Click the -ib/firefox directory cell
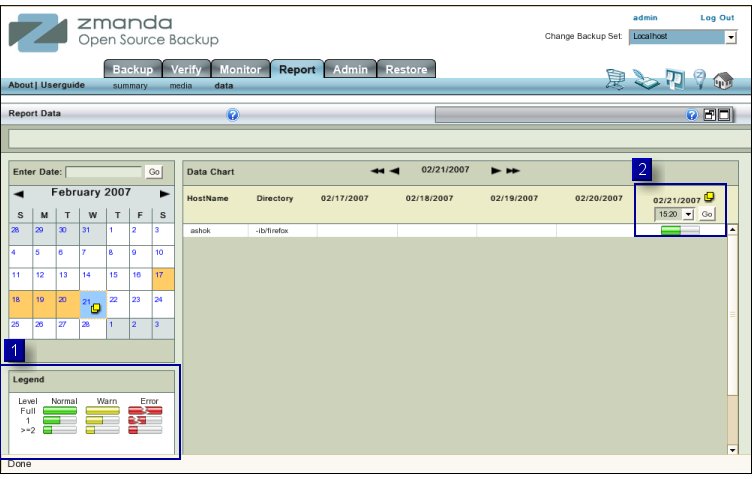This screenshot has width=752, height=479. (x=282, y=231)
